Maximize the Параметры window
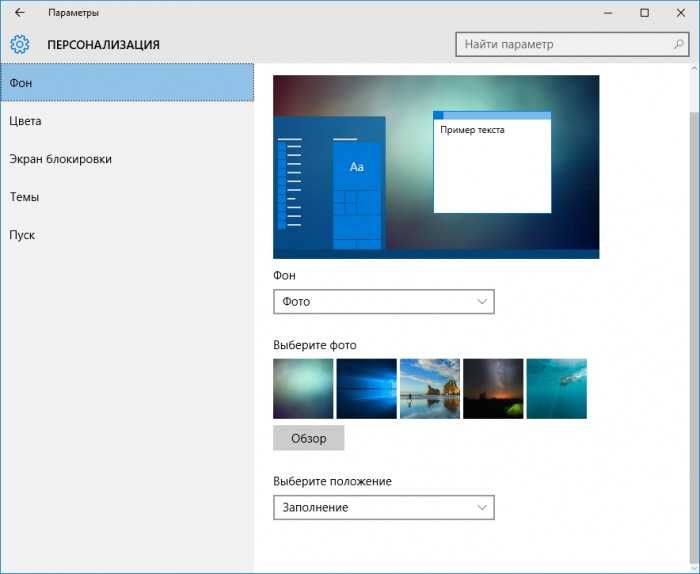 (644, 13)
